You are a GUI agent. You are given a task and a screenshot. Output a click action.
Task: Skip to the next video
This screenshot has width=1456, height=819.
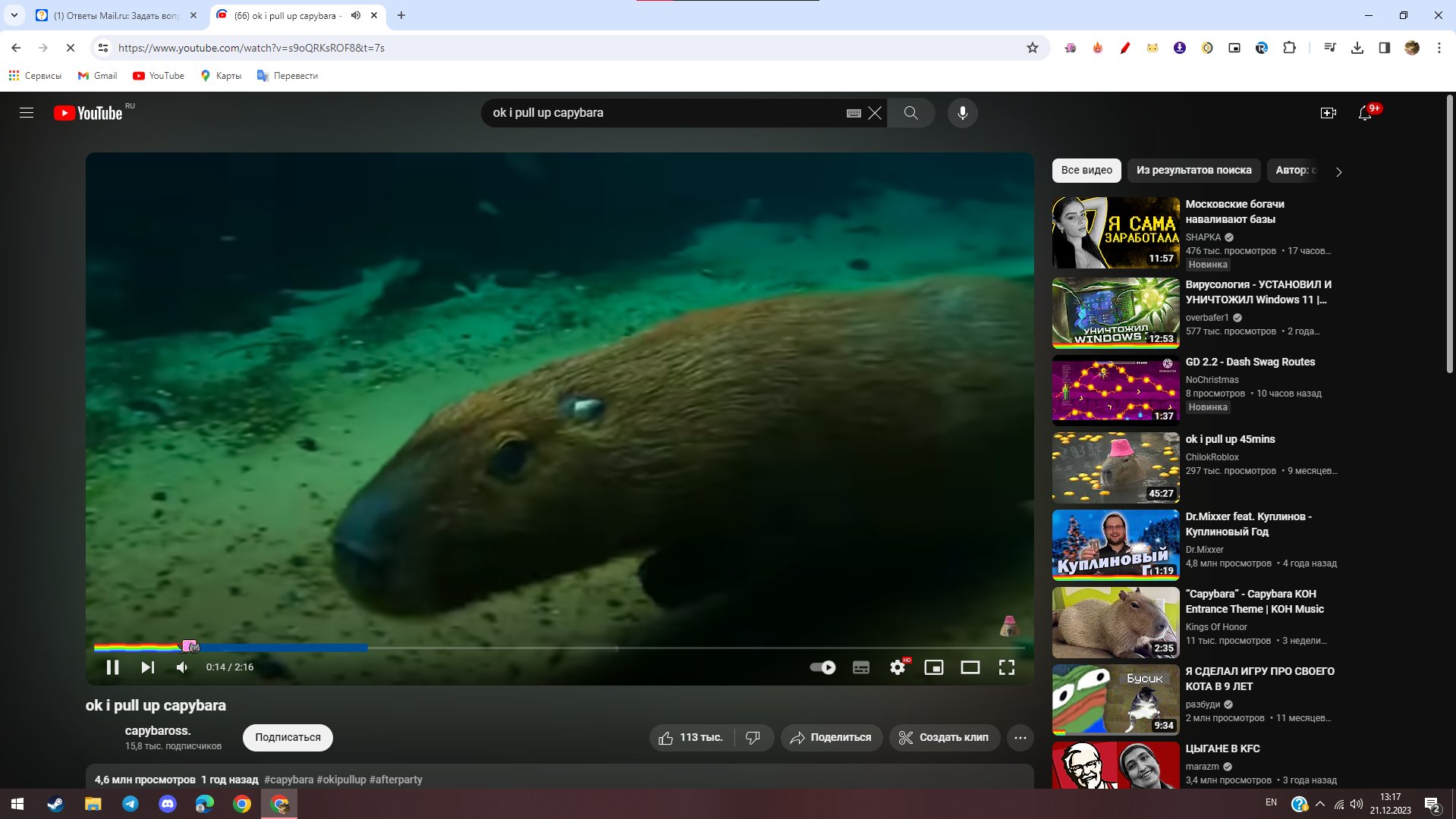click(x=148, y=667)
